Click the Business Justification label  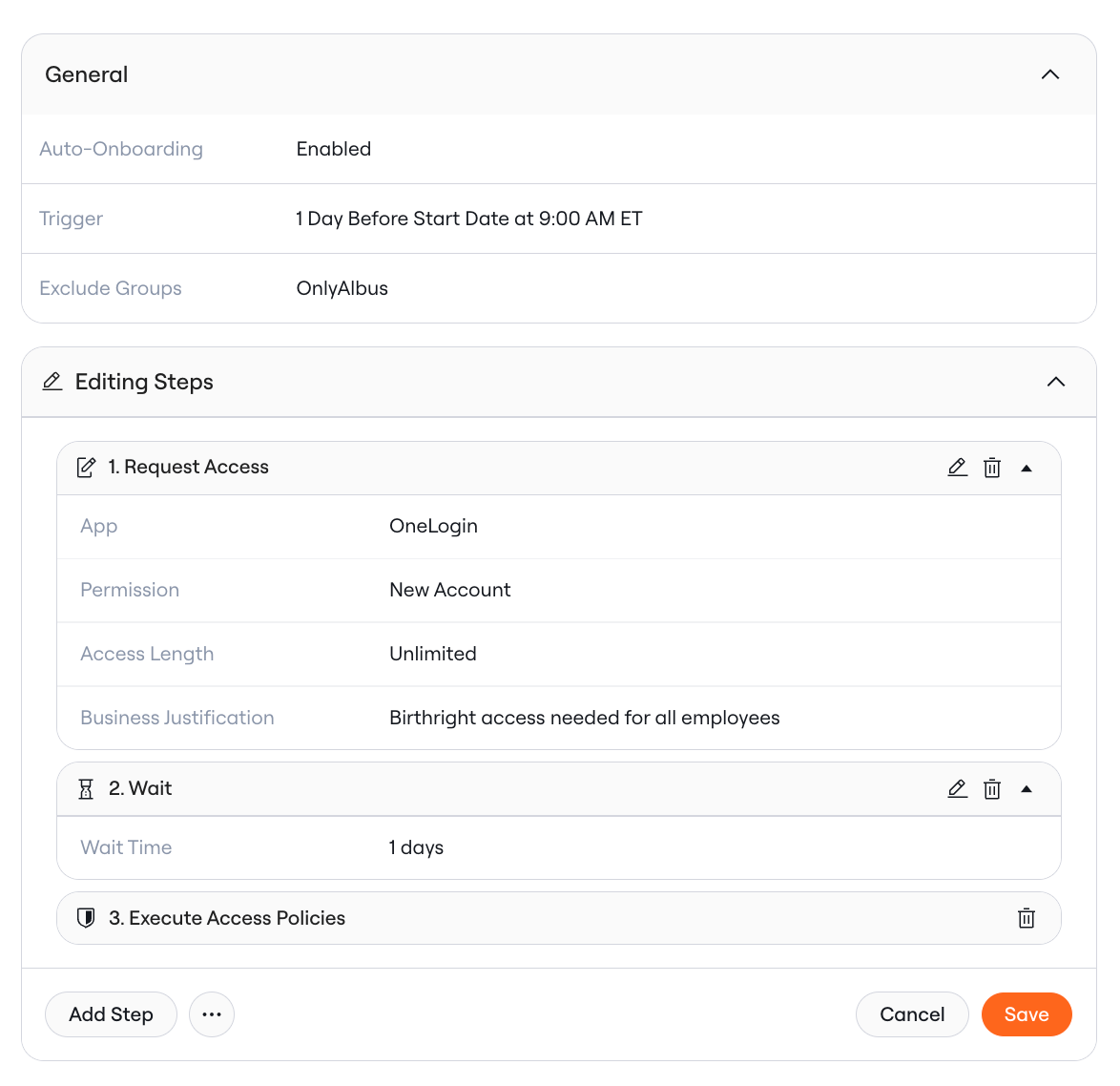pyautogui.click(x=177, y=718)
